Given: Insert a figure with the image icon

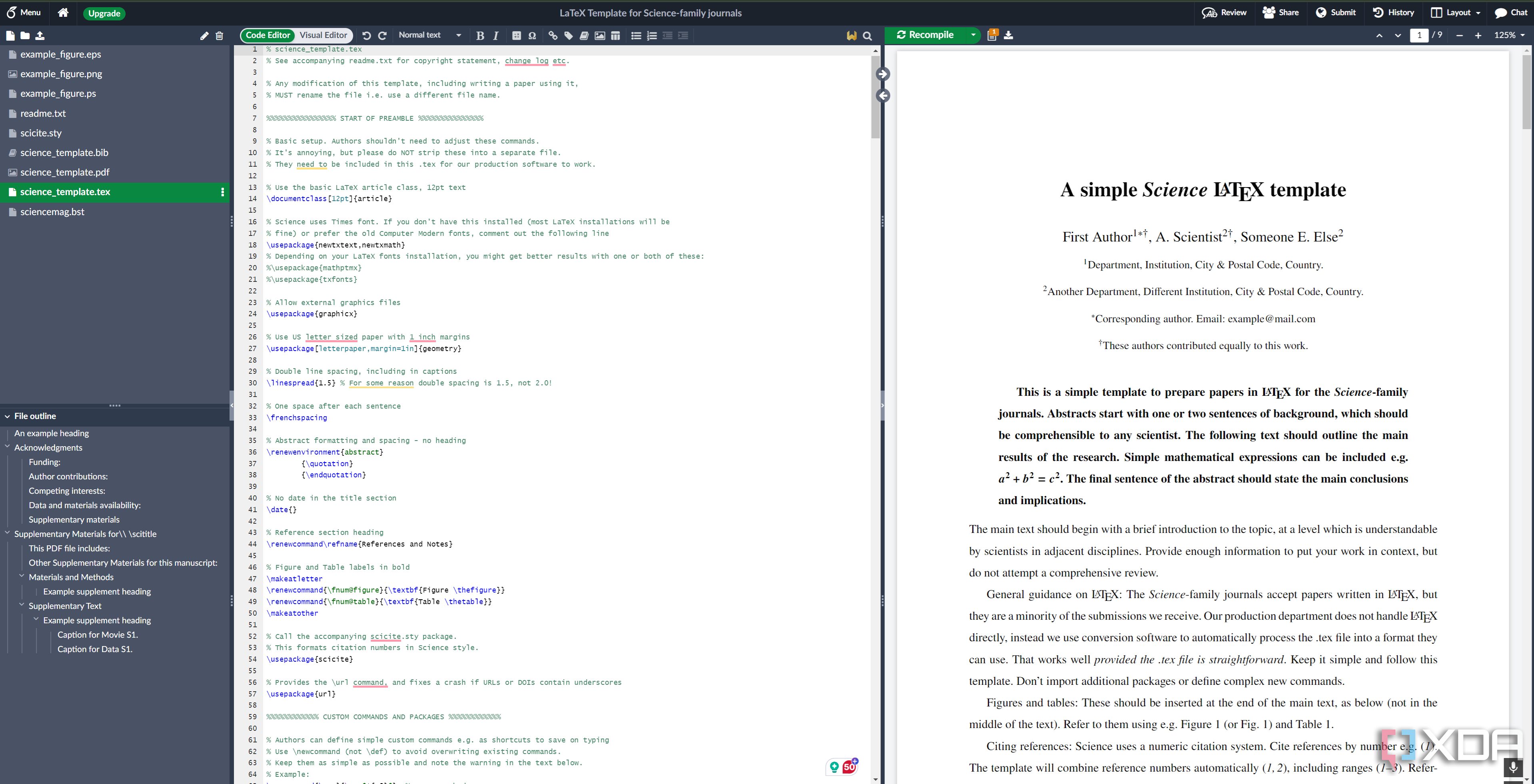Looking at the screenshot, I should (600, 36).
